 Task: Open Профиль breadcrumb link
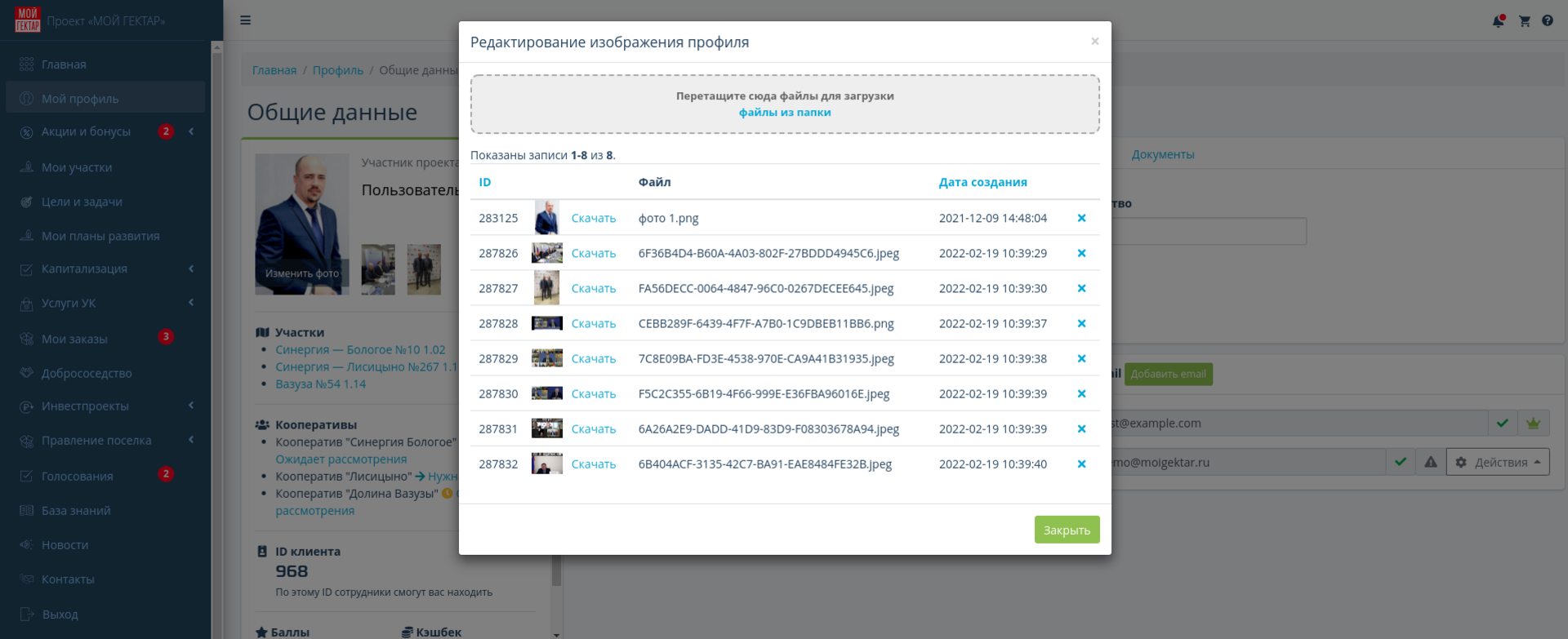pyautogui.click(x=338, y=70)
